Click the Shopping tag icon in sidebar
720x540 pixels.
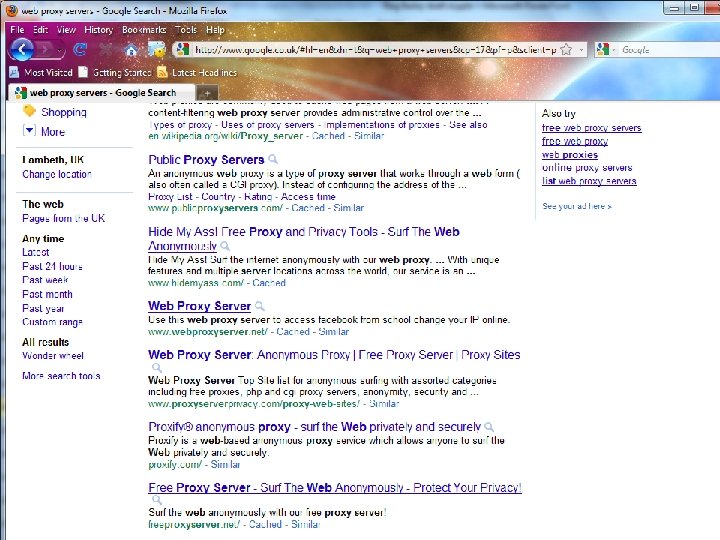coord(29,111)
